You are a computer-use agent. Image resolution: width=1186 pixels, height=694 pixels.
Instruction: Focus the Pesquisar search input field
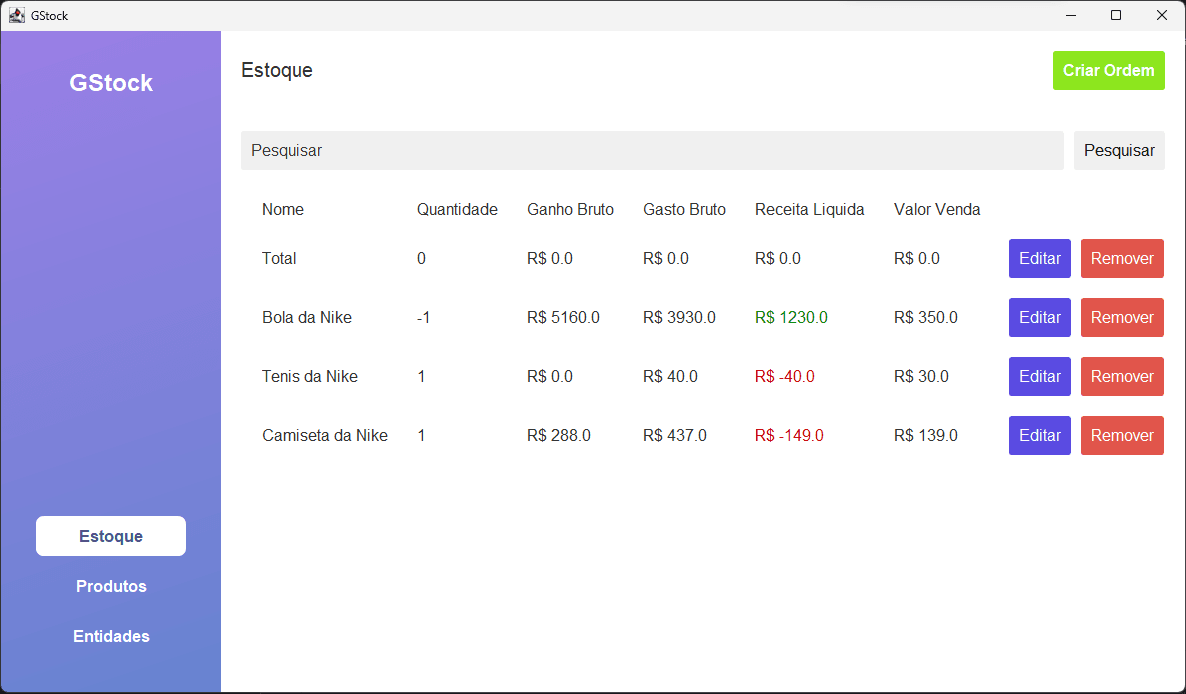coord(651,150)
